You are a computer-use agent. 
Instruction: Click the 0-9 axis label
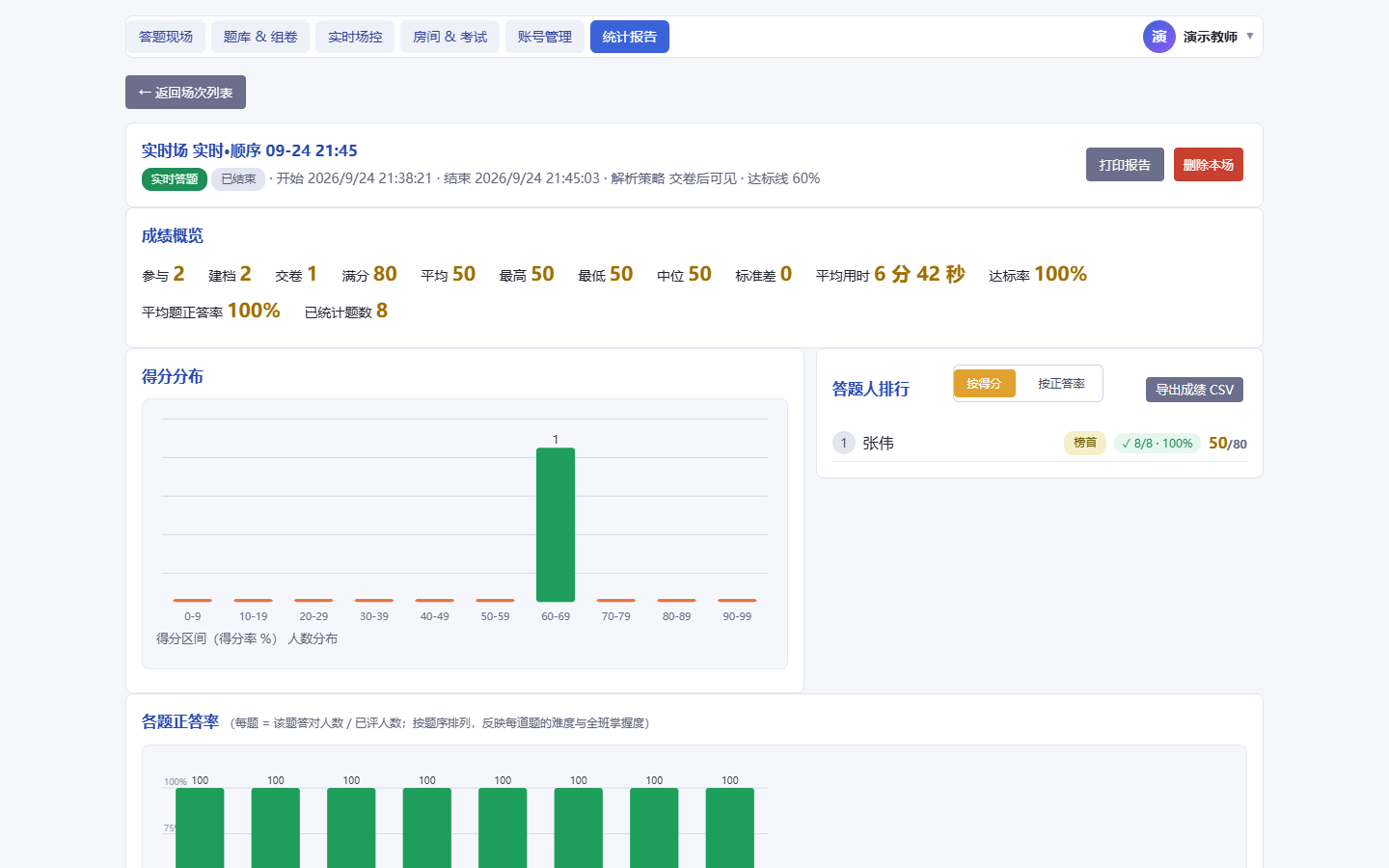coord(193,616)
